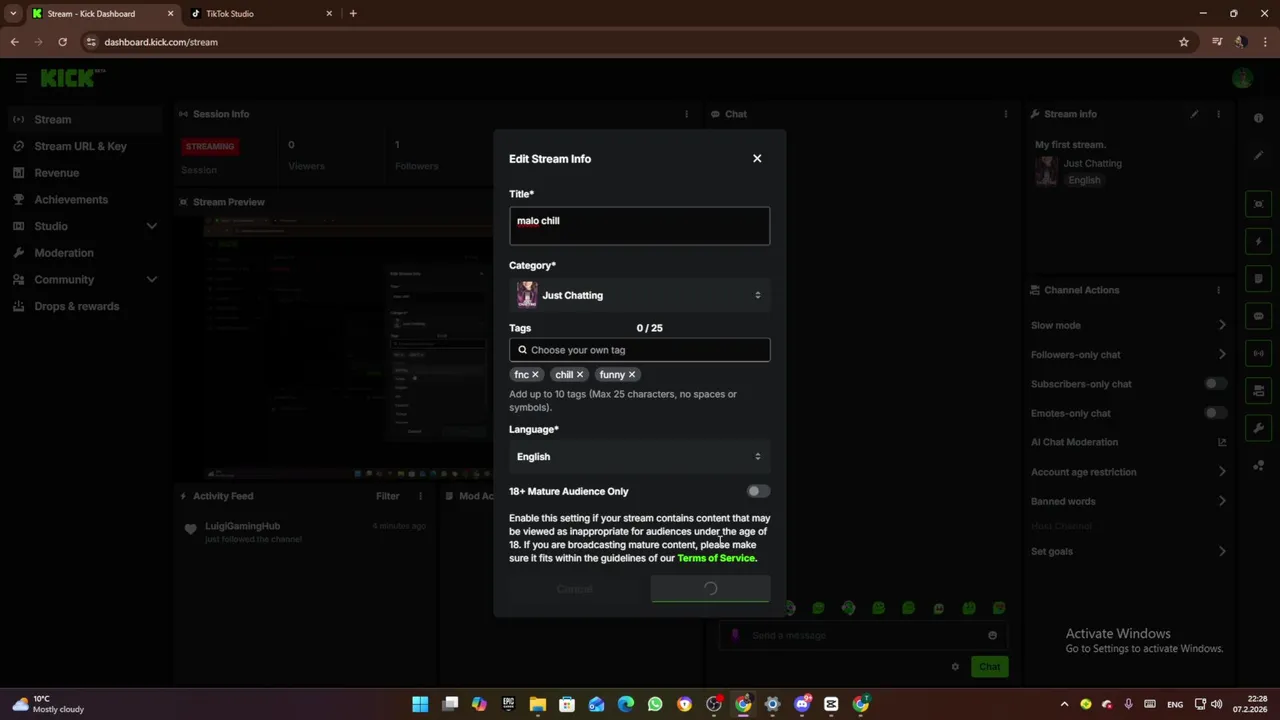Viewport: 1280px width, 720px height.
Task: Bookmark this page with the star icon
Action: [x=1184, y=42]
